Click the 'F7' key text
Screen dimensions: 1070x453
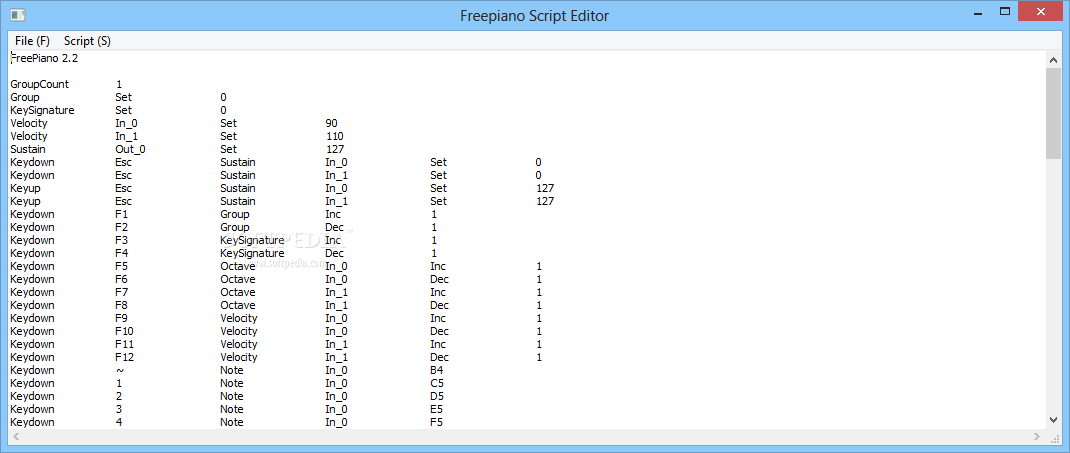coord(122,292)
